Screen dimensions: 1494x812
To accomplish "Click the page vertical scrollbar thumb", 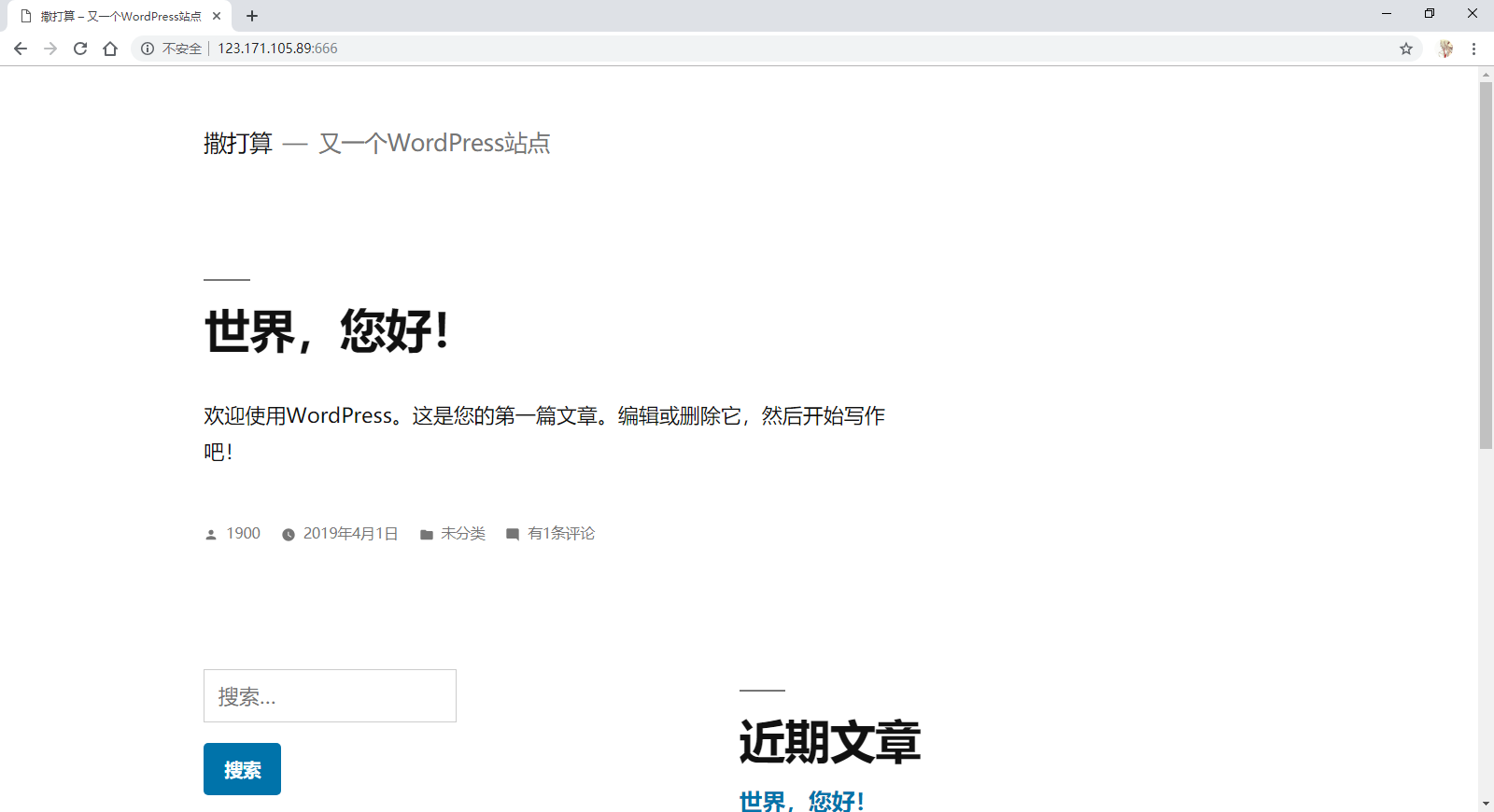I will [1486, 266].
